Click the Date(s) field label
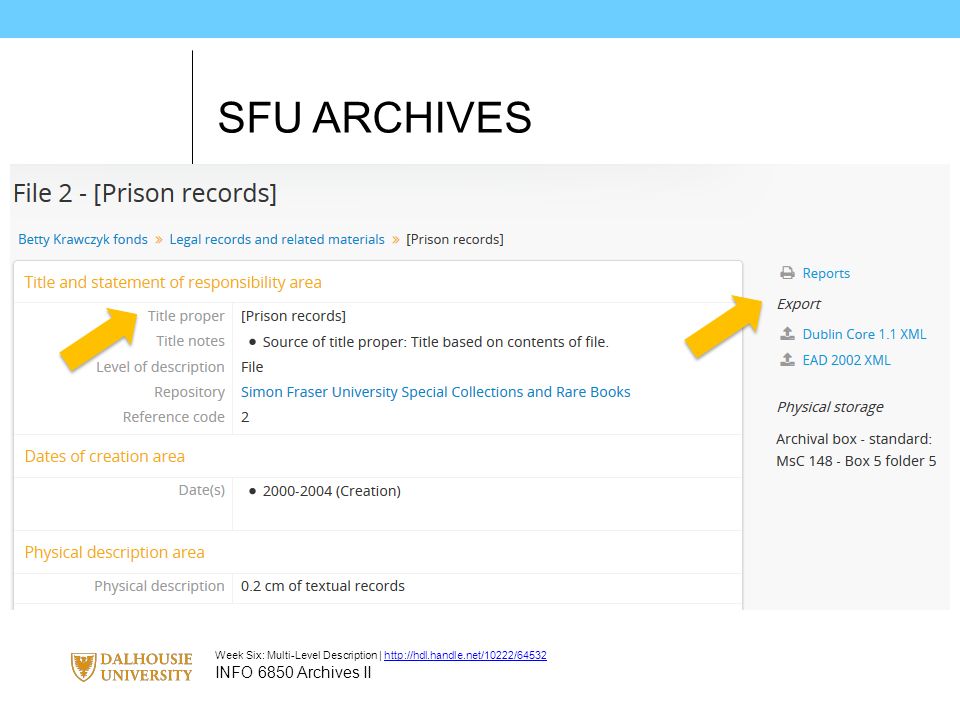The height and width of the screenshot is (720, 960). [202, 490]
